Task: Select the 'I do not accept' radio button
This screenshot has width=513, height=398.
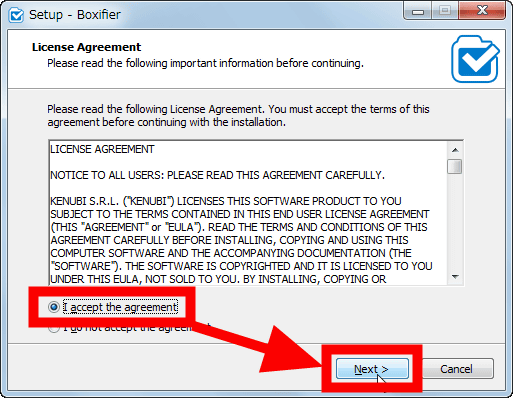Action: coord(54,329)
